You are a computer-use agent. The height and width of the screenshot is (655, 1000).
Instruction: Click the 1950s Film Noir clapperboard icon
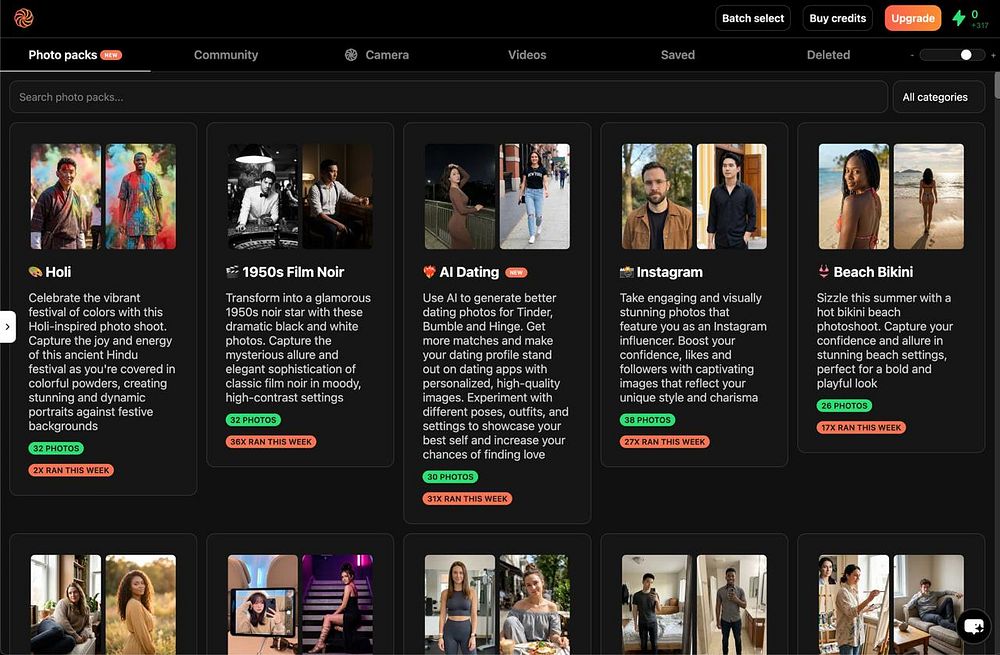(232, 272)
